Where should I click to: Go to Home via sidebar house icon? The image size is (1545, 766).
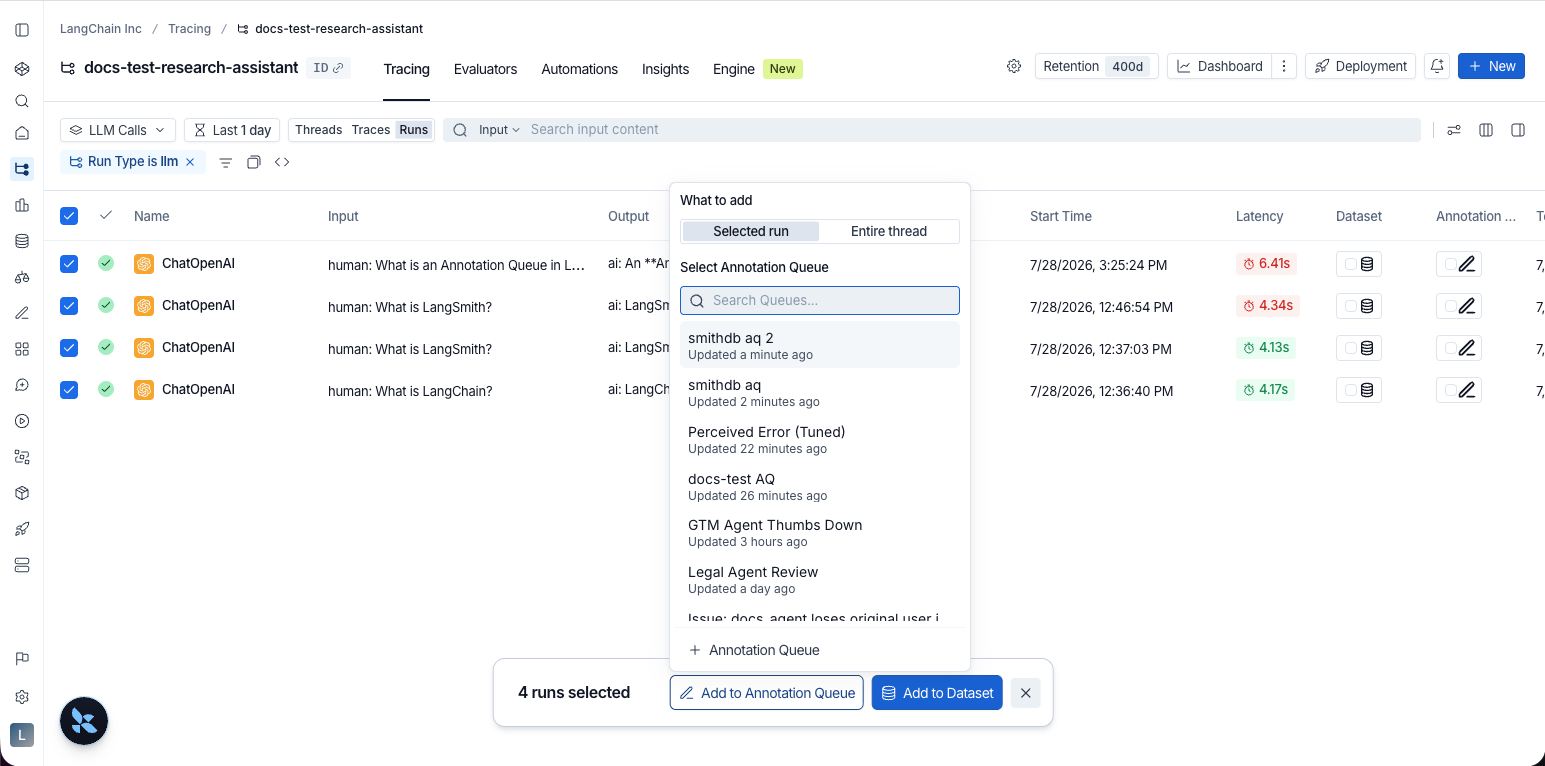[22, 133]
